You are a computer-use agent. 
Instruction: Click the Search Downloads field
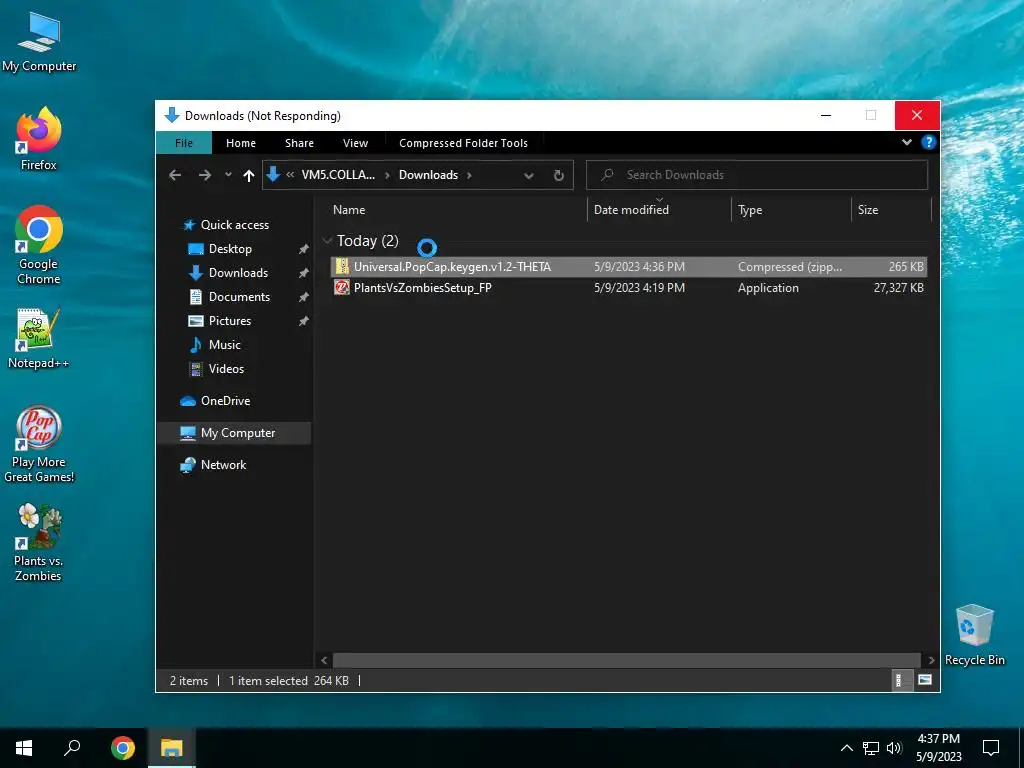[757, 175]
